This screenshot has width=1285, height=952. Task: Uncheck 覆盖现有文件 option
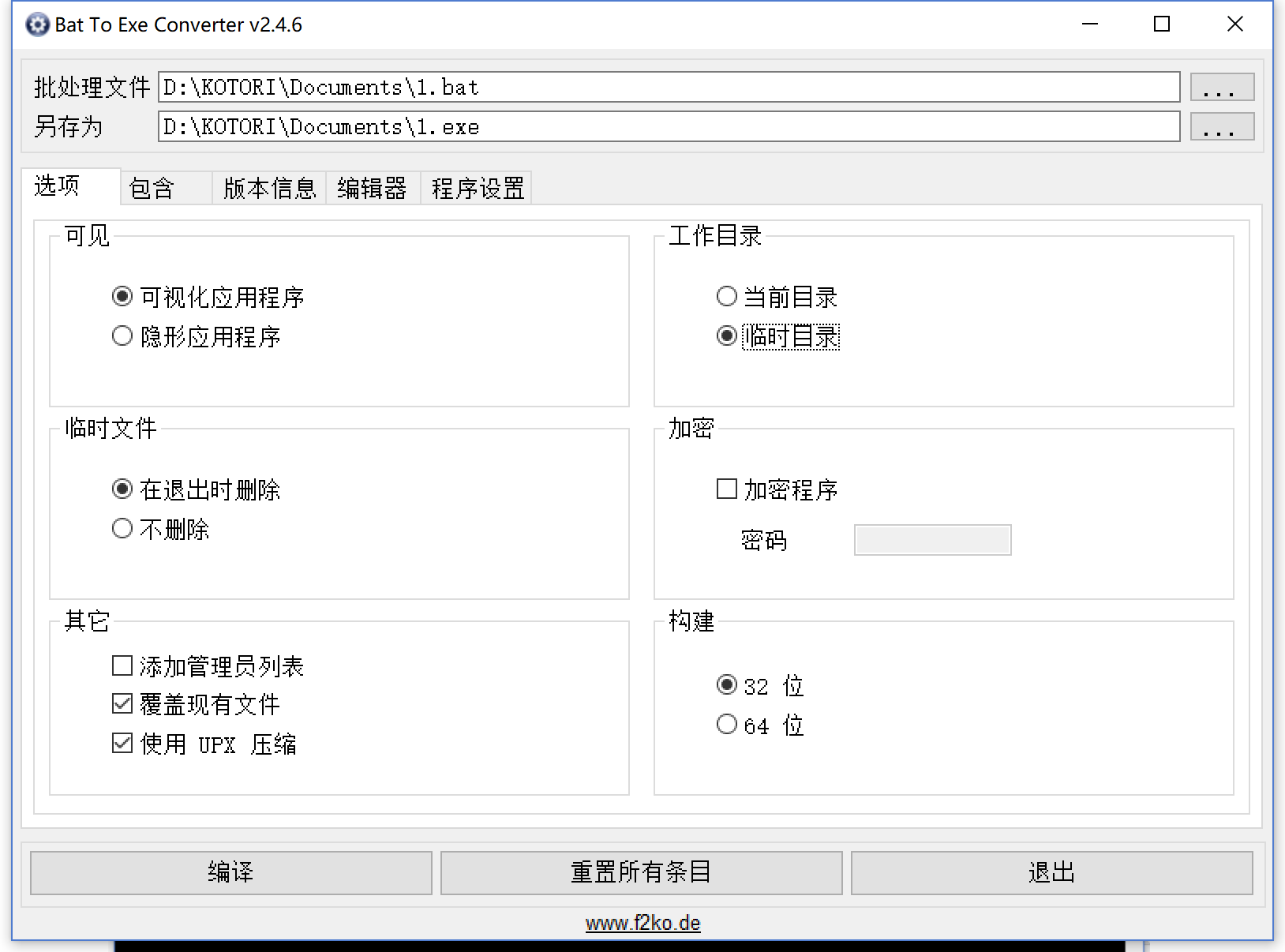[196, 704]
